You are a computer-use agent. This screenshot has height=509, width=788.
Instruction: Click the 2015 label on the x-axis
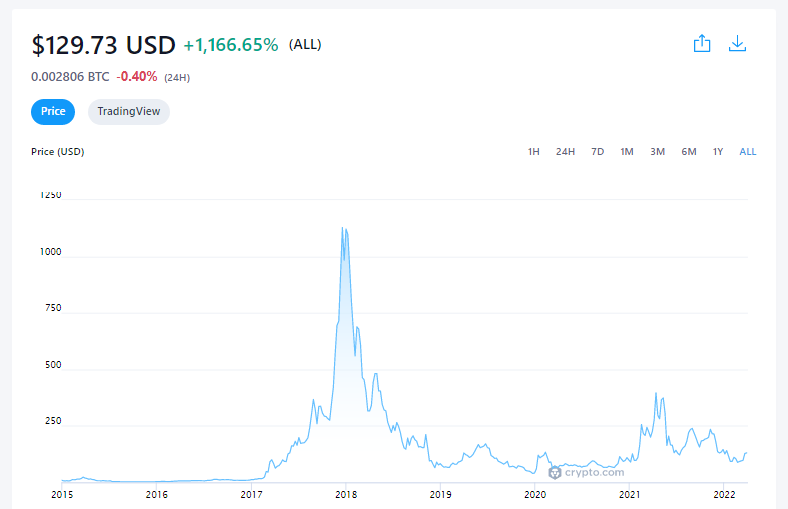click(62, 495)
